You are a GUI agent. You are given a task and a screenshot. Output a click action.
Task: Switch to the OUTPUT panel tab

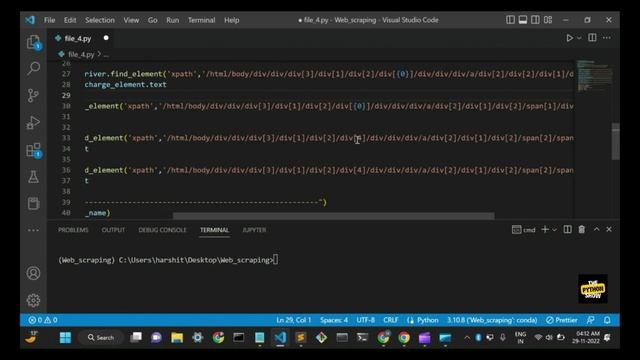tap(113, 230)
